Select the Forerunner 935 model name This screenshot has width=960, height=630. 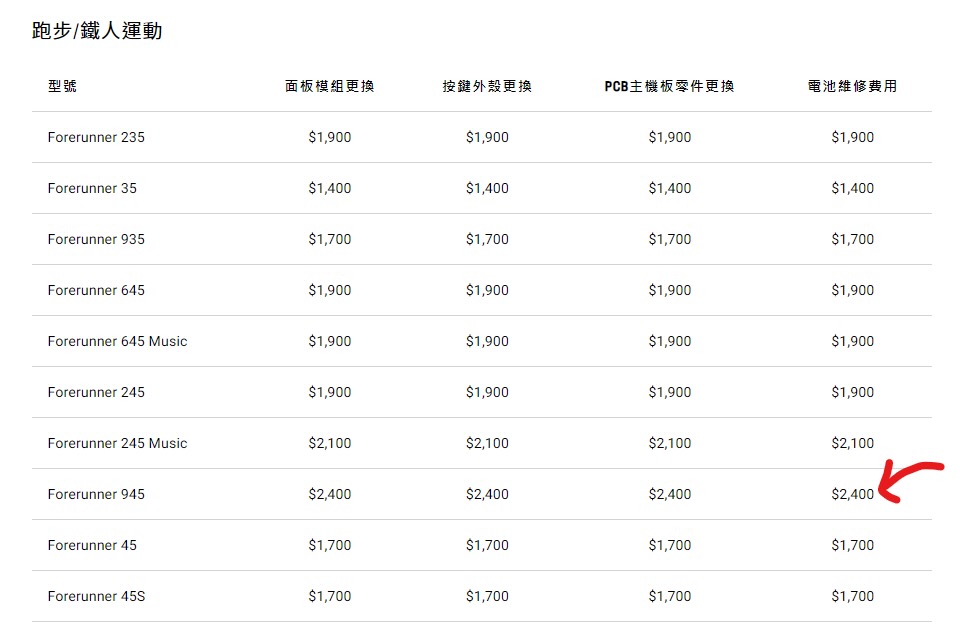pos(96,239)
